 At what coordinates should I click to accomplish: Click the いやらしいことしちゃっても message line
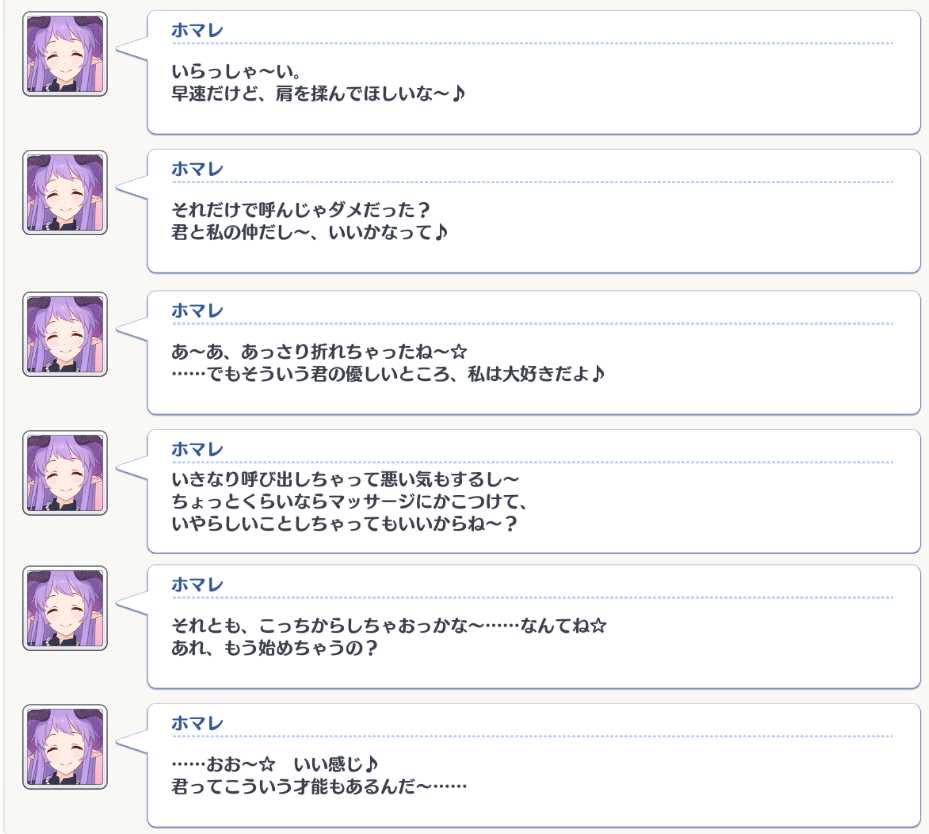point(344,524)
